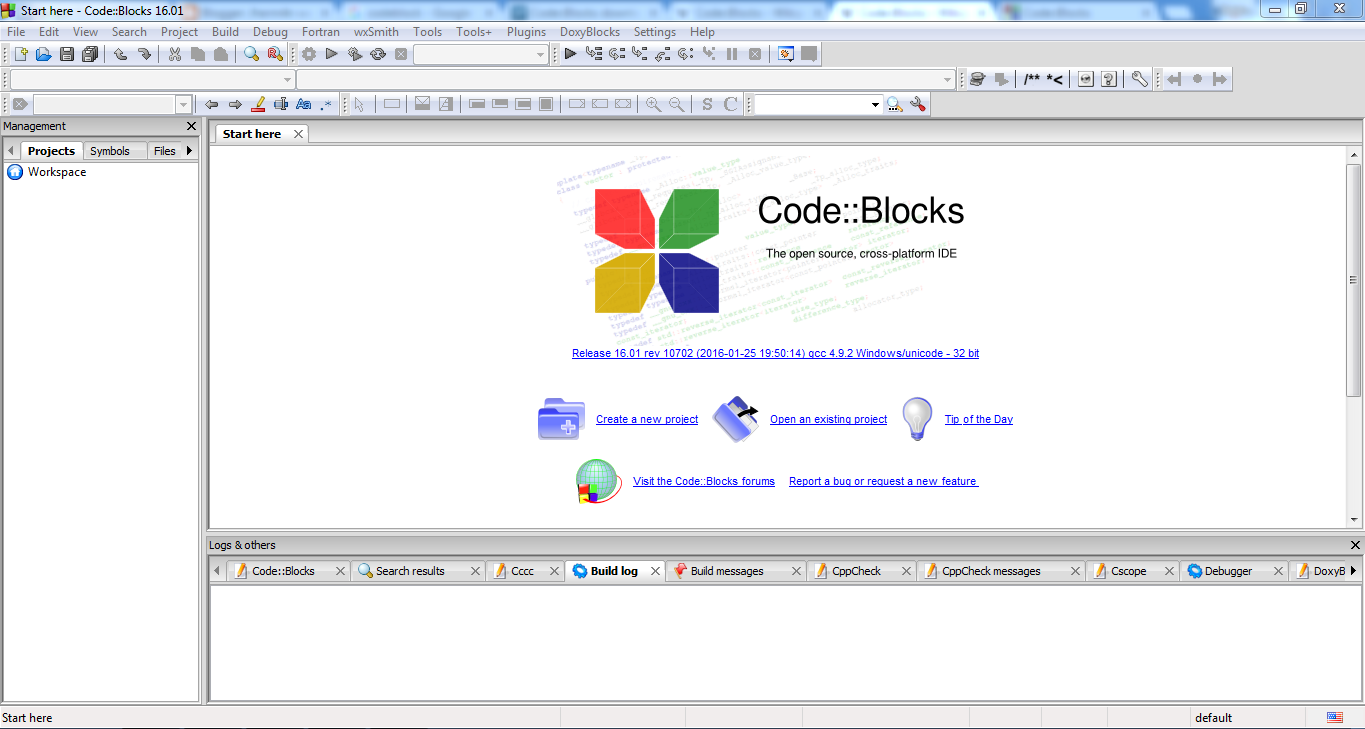
Task: Open the DoxyBlocks extract documentation icon
Action: pos(977,78)
